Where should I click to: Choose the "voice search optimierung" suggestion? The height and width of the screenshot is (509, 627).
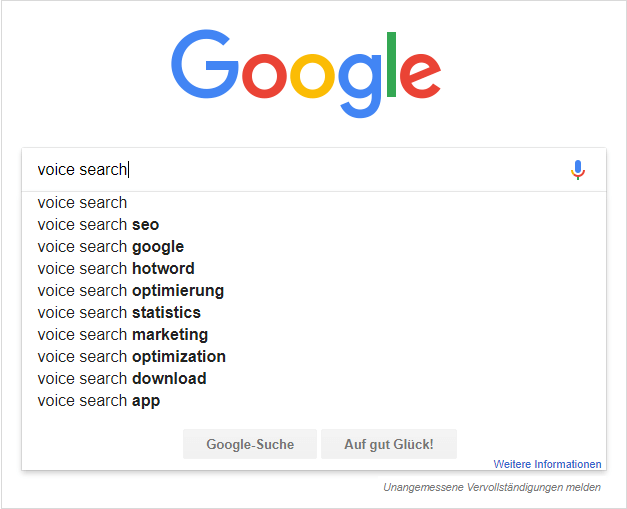coord(131,291)
